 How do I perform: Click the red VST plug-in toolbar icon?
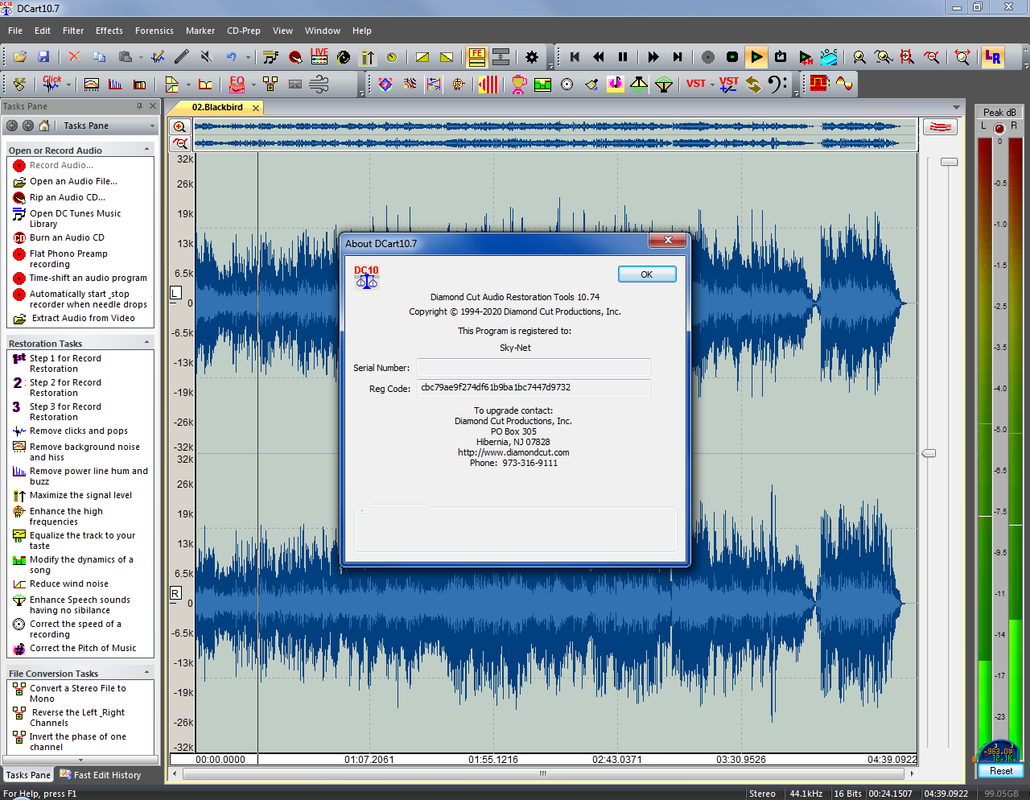coord(696,84)
